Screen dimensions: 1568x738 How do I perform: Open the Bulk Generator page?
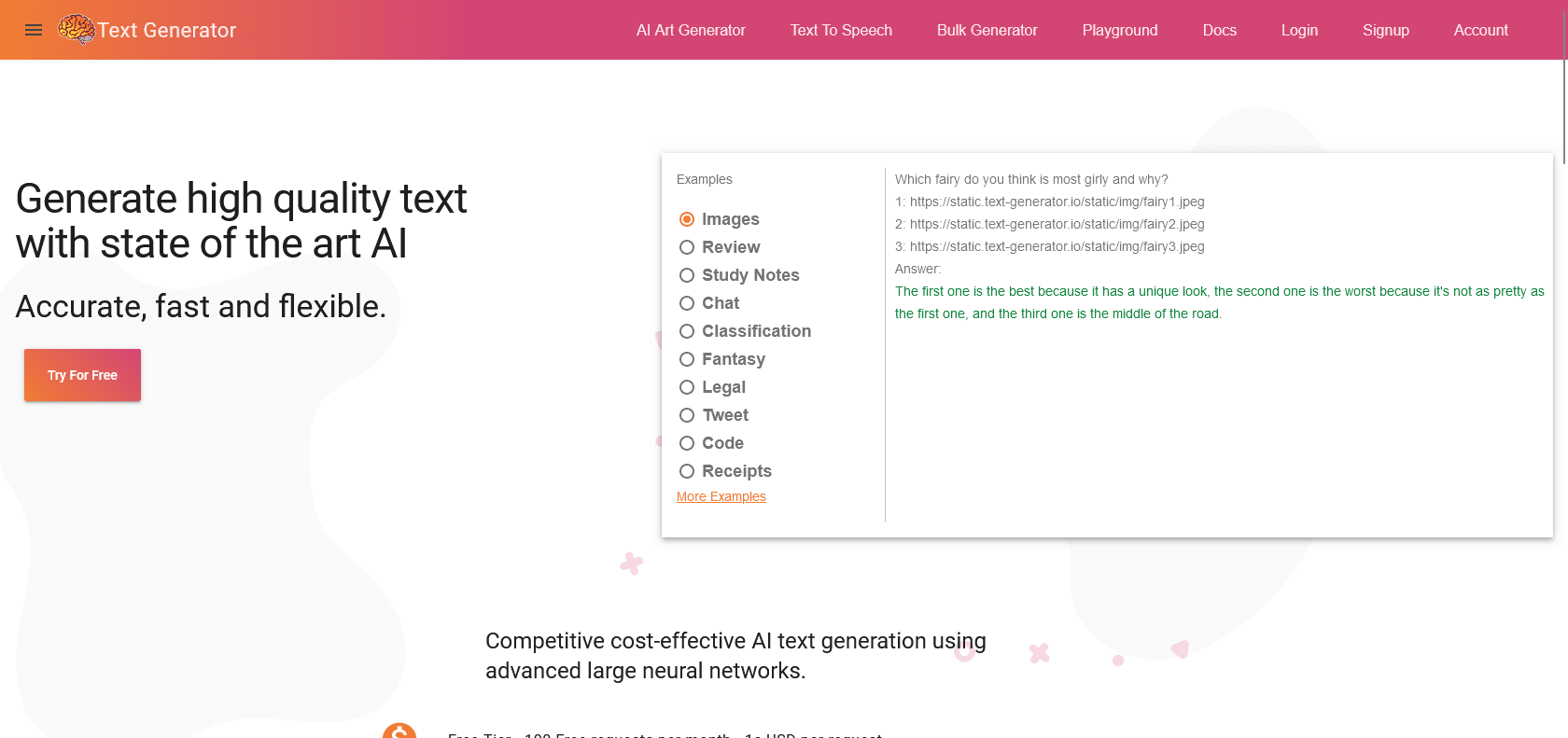[x=987, y=29]
